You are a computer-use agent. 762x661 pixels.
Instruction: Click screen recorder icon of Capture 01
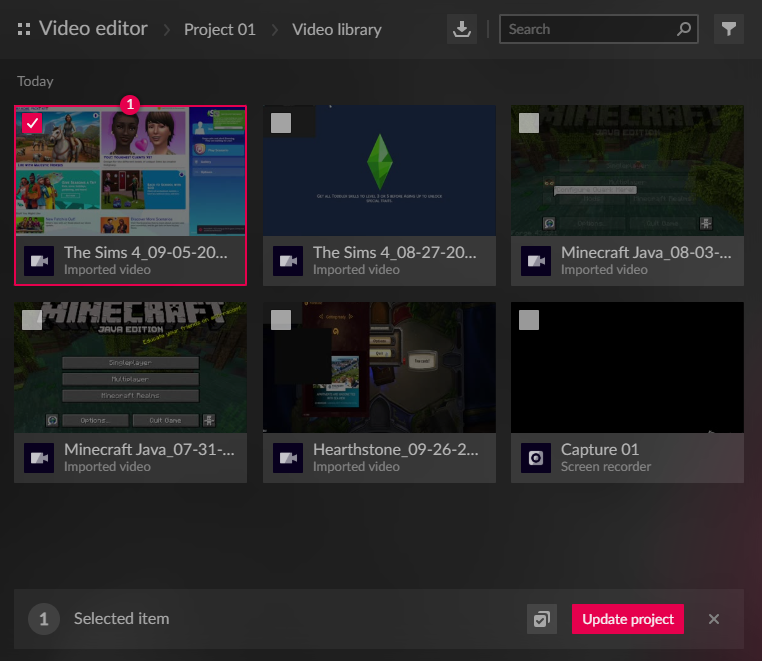click(536, 458)
